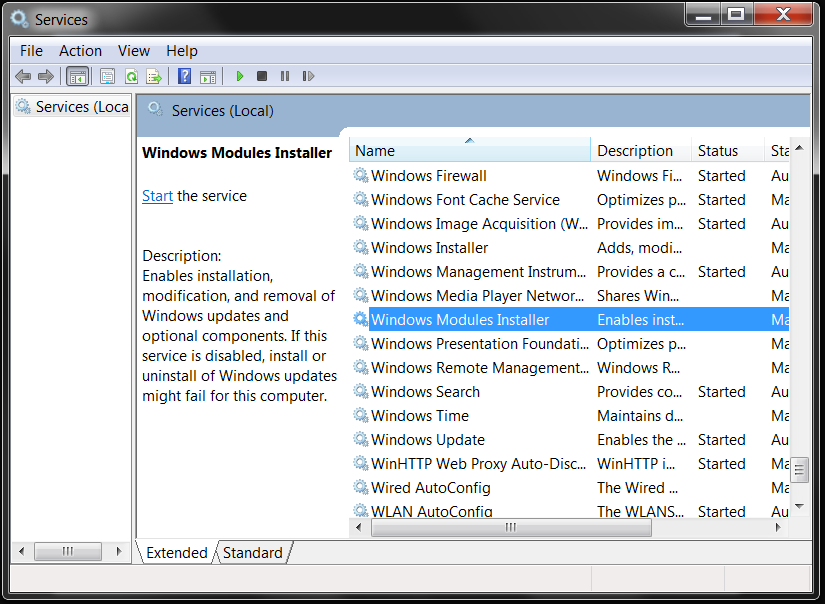
Task: Click gear icon beside Windows Update
Action: [360, 439]
